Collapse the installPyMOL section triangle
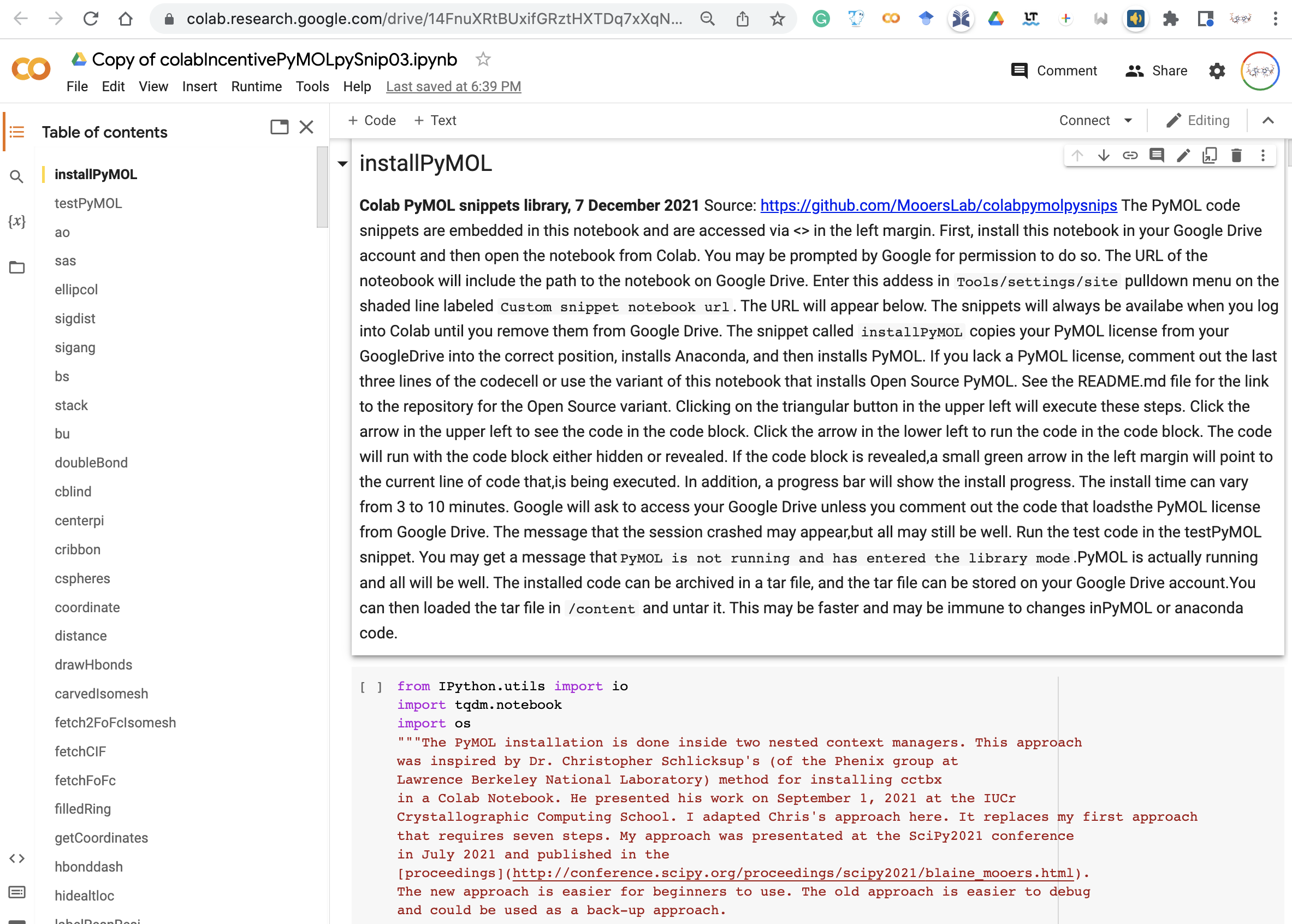Screen dimensions: 1292x924 (x=342, y=164)
